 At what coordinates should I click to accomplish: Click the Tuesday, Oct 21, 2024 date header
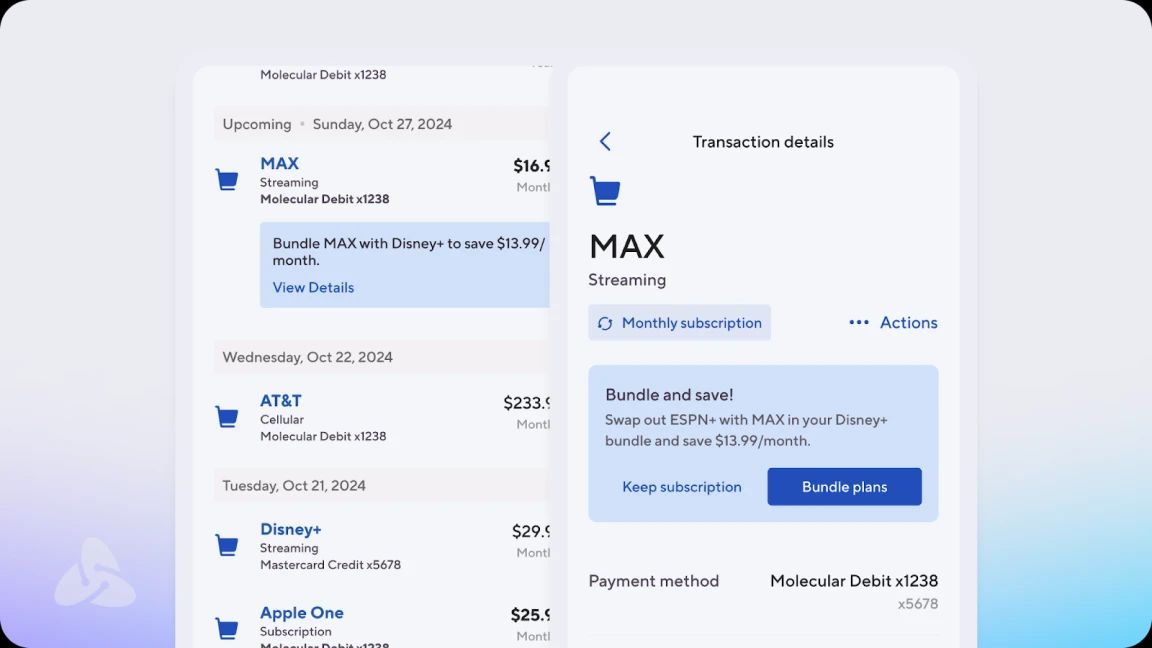coord(382,486)
